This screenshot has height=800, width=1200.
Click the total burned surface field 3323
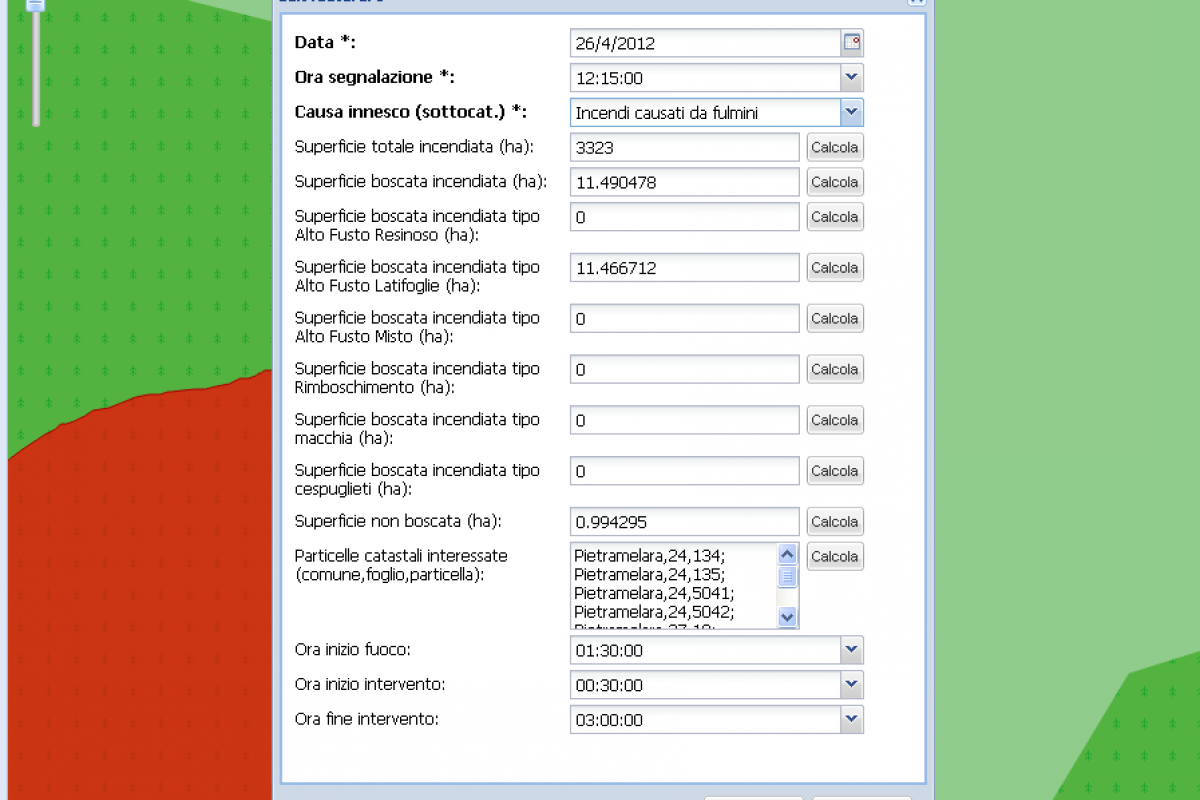pos(685,147)
